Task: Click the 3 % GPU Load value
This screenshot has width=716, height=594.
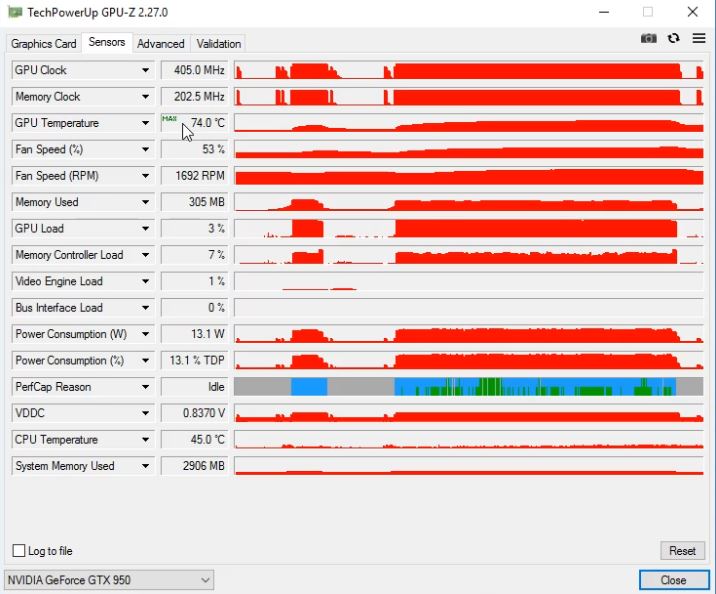Action: coord(194,229)
